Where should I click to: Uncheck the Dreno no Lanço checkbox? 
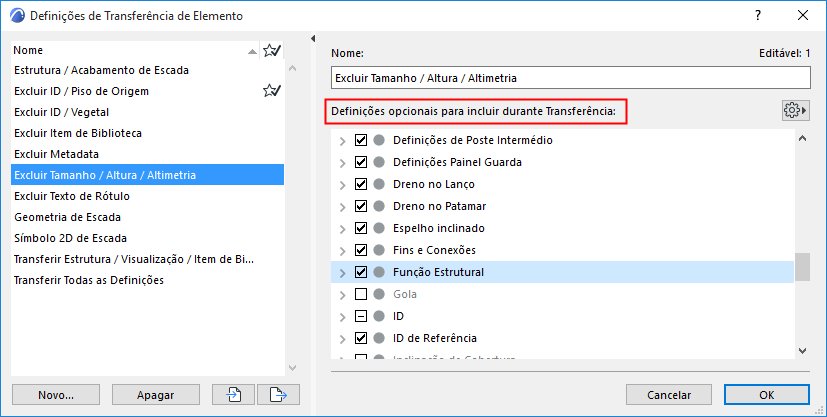point(362,184)
